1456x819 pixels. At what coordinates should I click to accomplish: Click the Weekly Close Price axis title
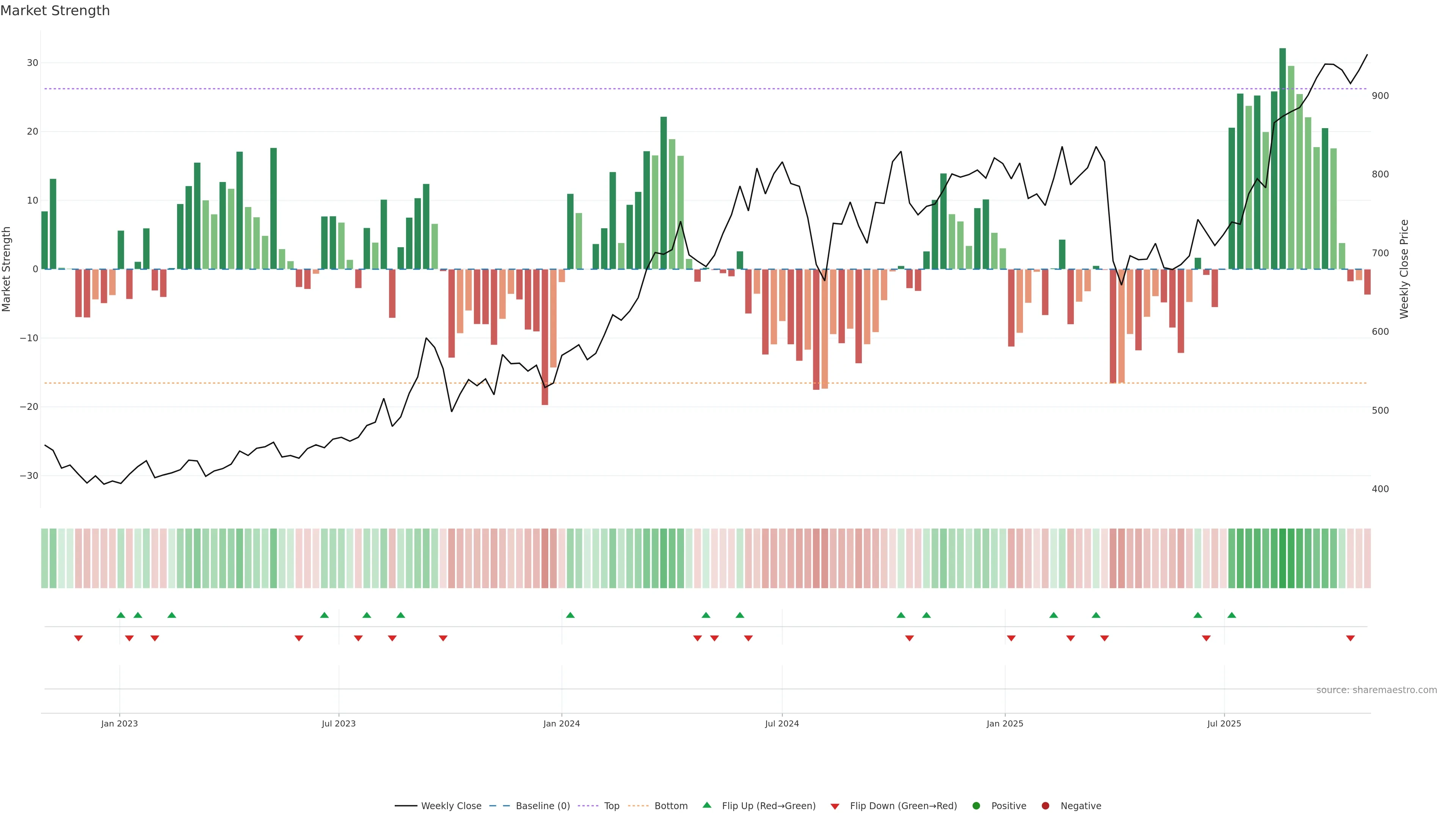click(1404, 269)
